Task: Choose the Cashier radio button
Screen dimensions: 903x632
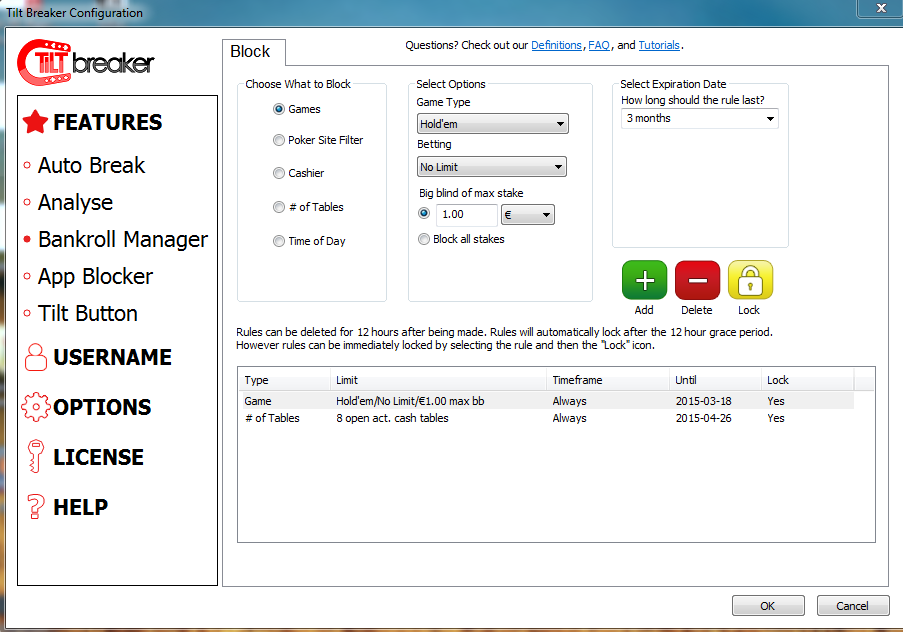Action: (x=279, y=173)
